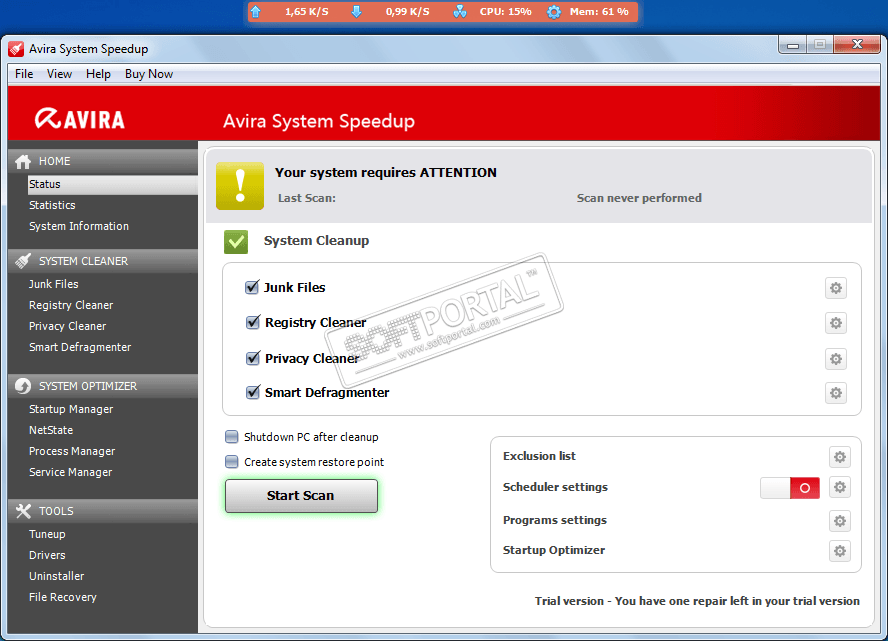The image size is (888, 641).
Task: Click the Programs settings label
Action: tap(554, 520)
